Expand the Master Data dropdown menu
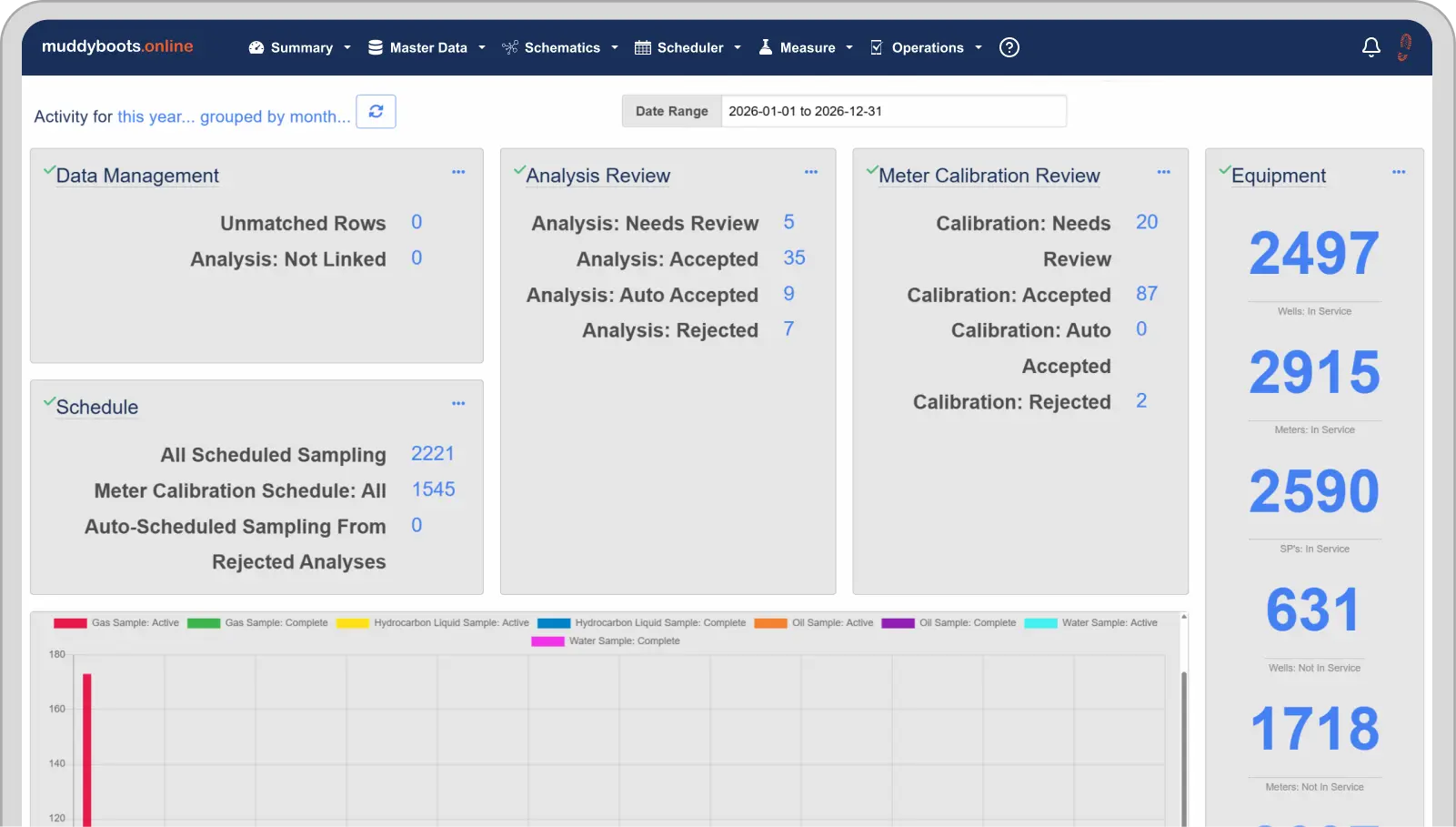 pyautogui.click(x=427, y=47)
